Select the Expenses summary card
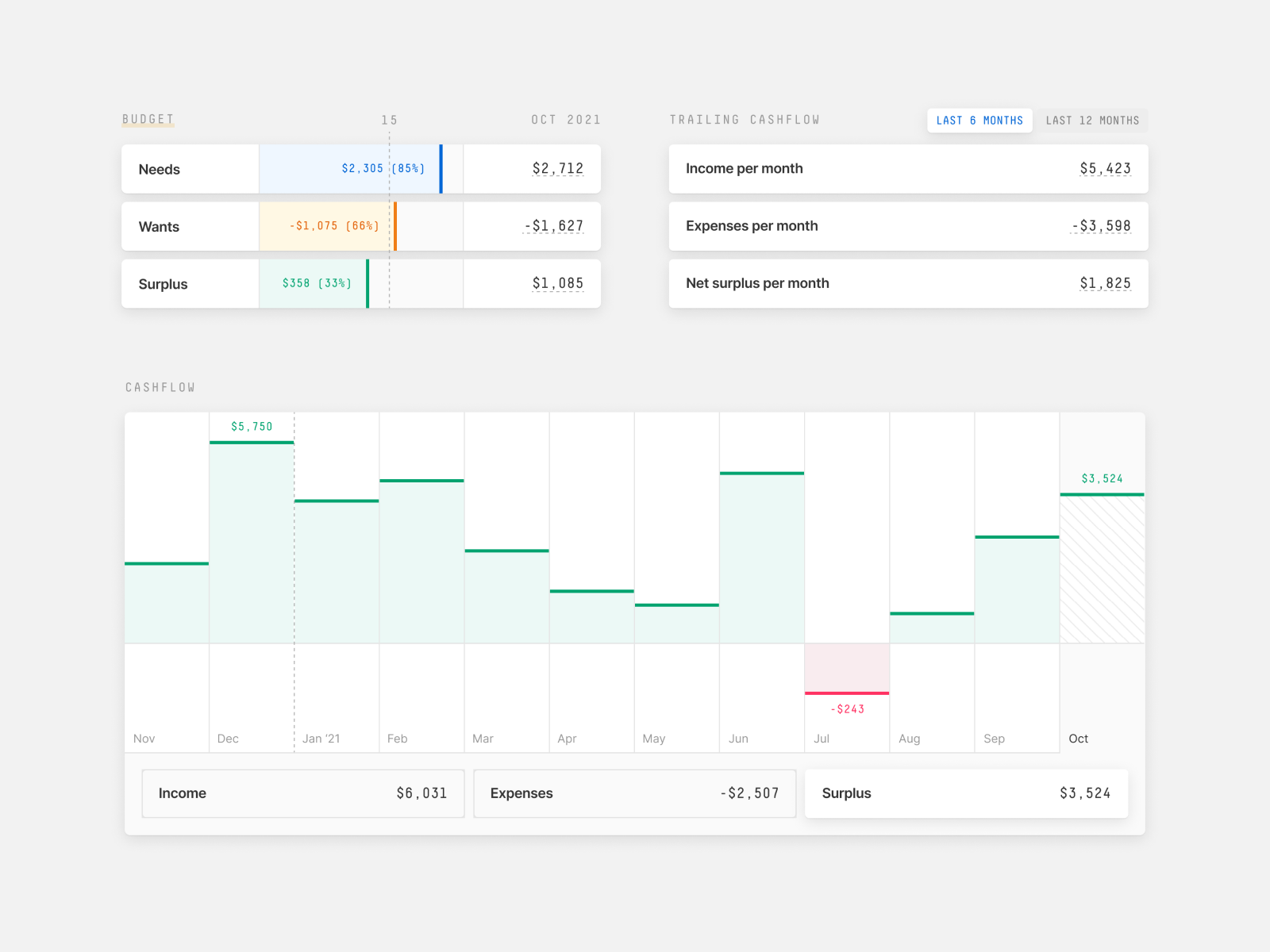 coord(634,793)
